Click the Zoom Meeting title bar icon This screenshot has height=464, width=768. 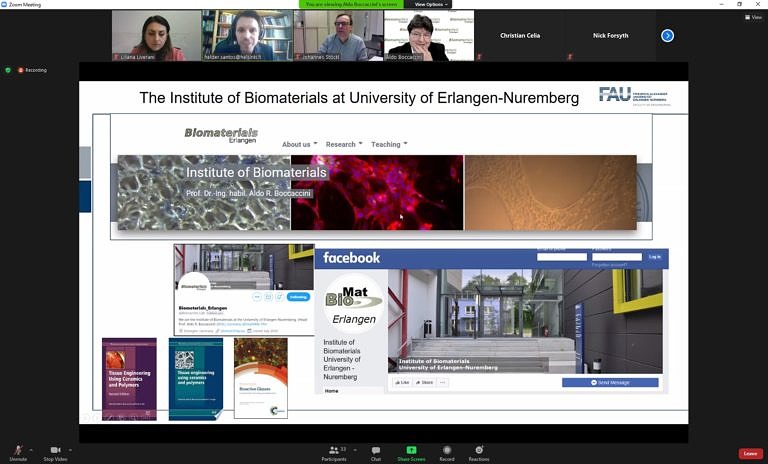pos(4,4)
